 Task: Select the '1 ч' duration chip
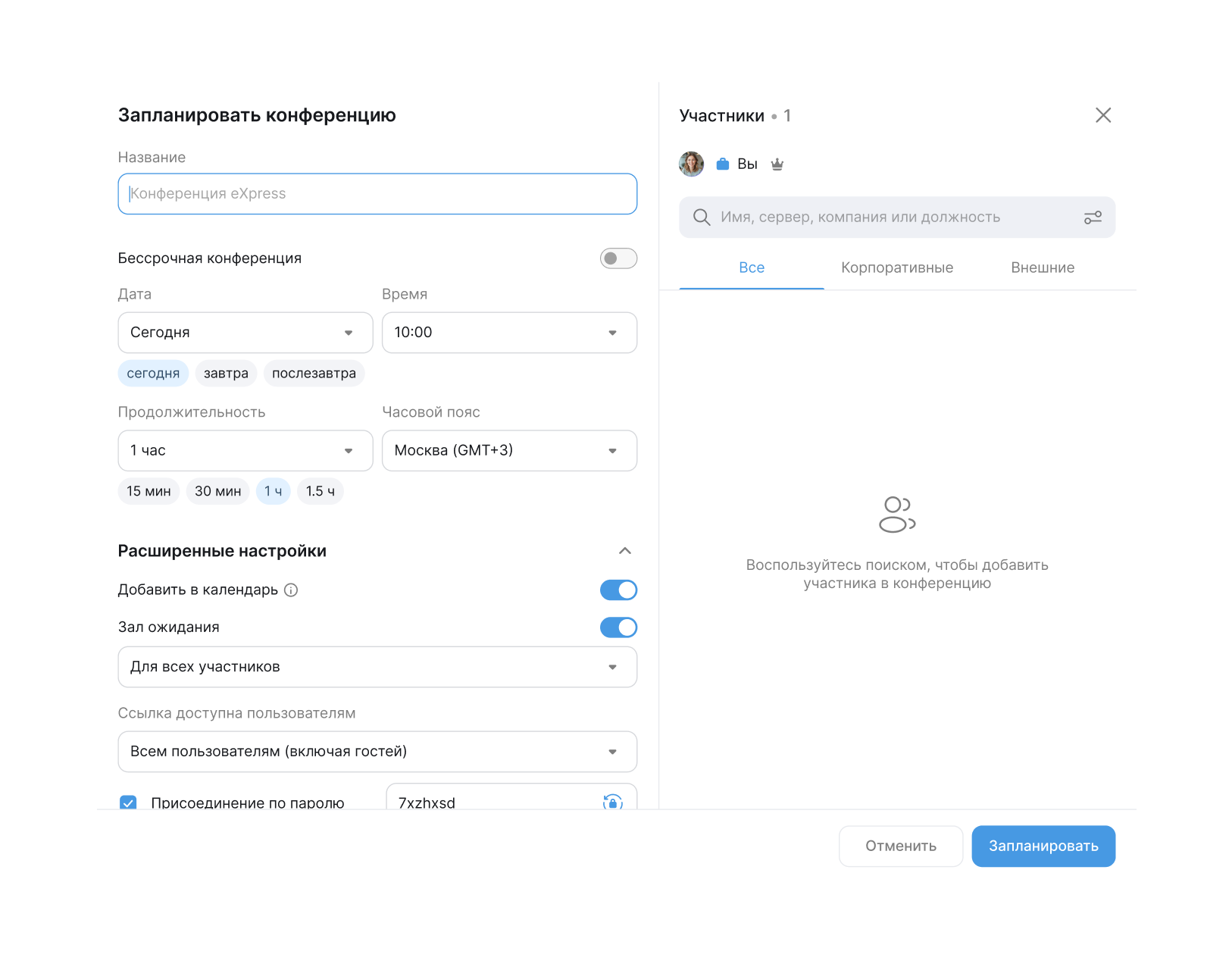point(273,491)
